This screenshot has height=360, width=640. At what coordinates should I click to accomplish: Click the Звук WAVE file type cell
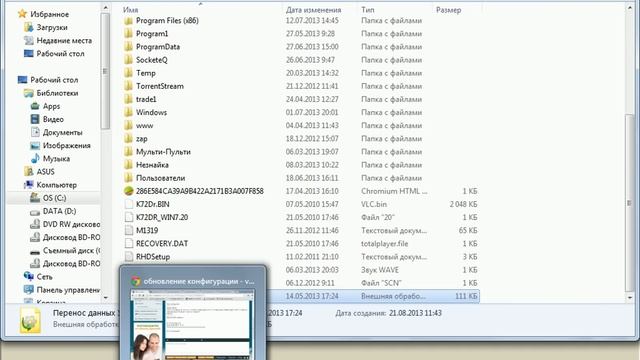point(380,270)
